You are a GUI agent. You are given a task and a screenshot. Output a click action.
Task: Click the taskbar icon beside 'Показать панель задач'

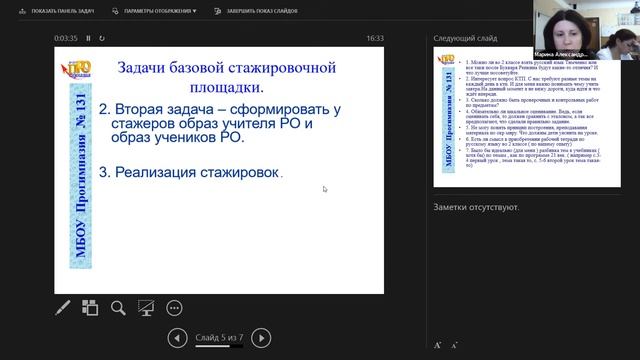pos(22,11)
